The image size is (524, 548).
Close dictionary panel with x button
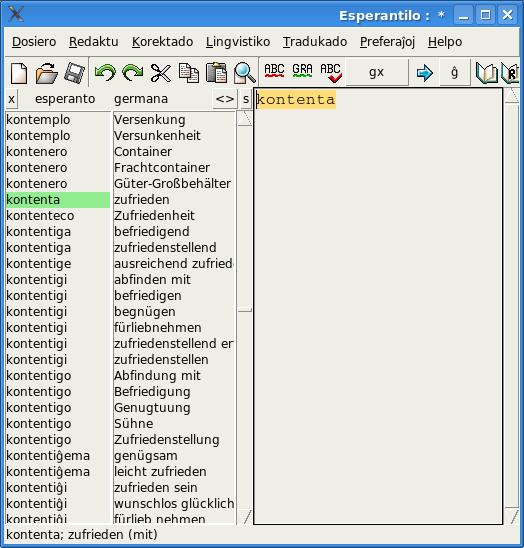(12, 99)
